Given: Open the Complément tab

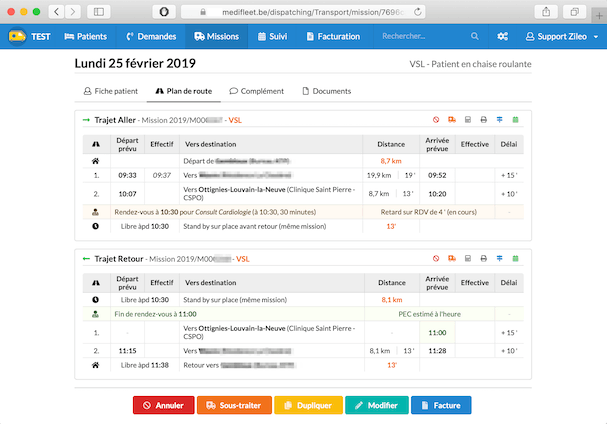Looking at the screenshot, I should [259, 91].
